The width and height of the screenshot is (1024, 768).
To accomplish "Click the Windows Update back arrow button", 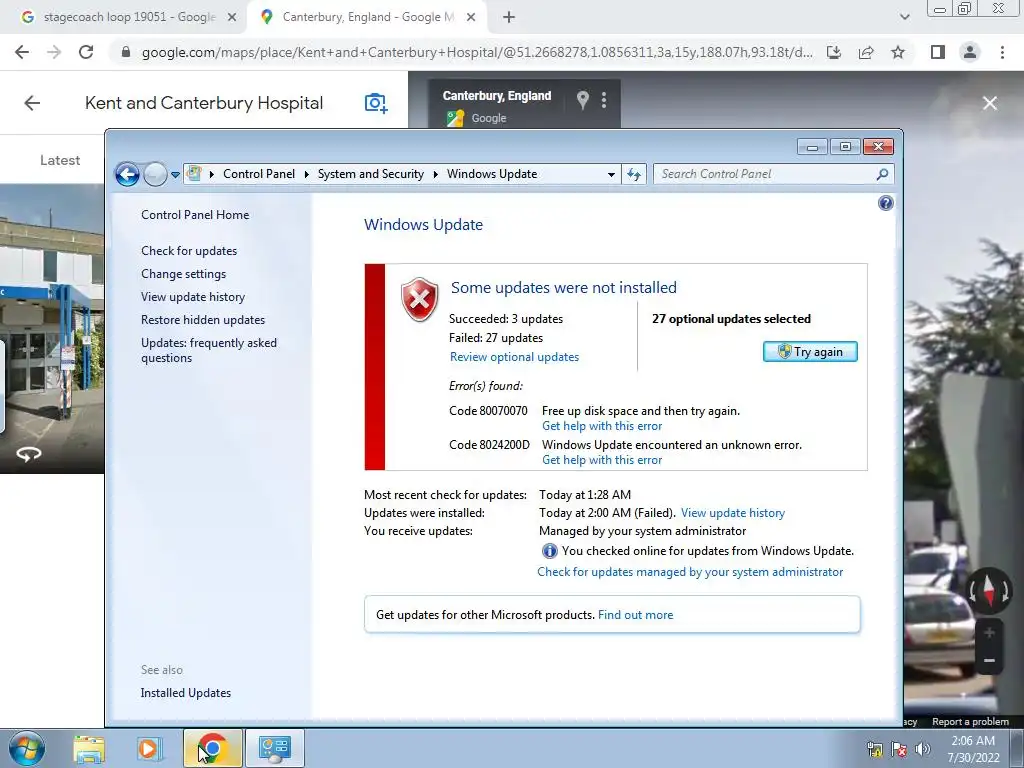I will pos(127,174).
